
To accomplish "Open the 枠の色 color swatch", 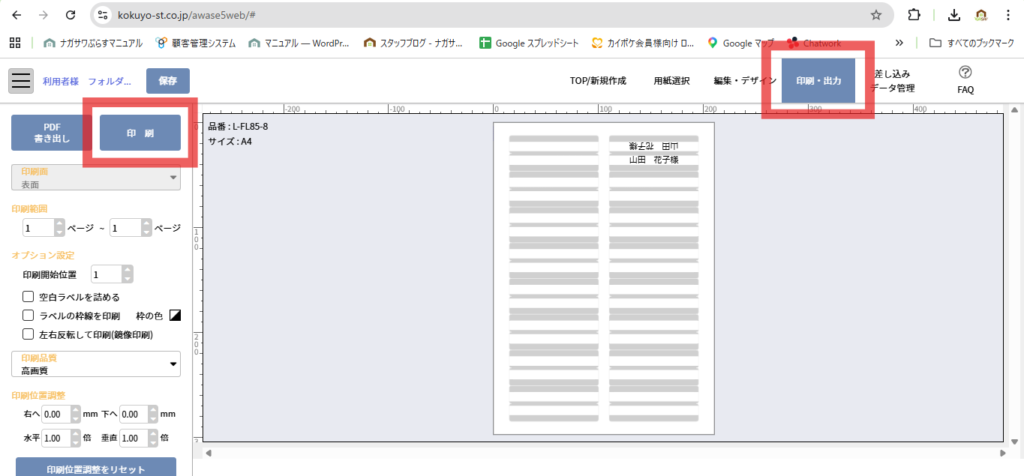I will tap(175, 316).
